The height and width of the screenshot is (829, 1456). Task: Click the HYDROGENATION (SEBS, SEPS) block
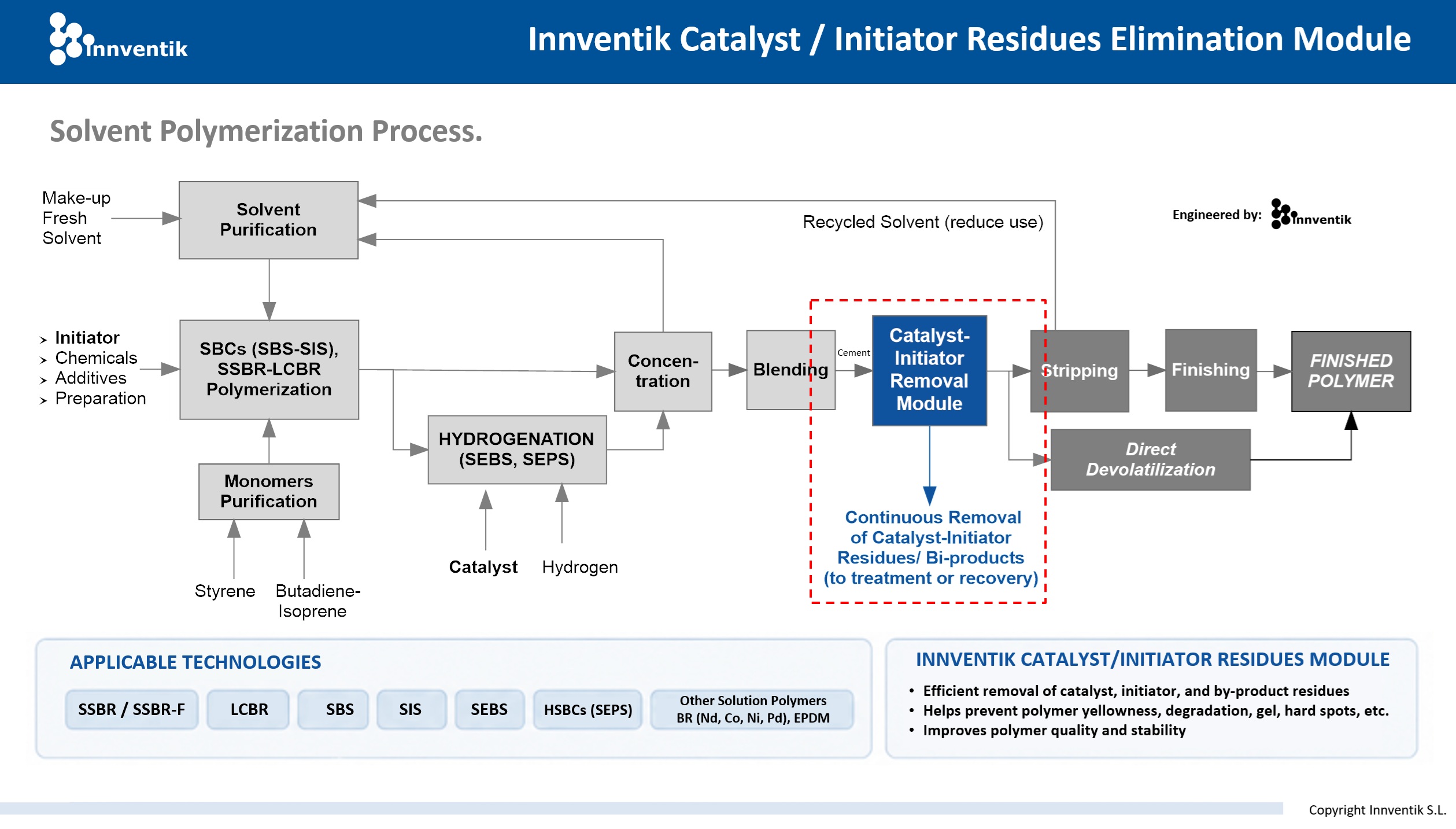tap(517, 449)
